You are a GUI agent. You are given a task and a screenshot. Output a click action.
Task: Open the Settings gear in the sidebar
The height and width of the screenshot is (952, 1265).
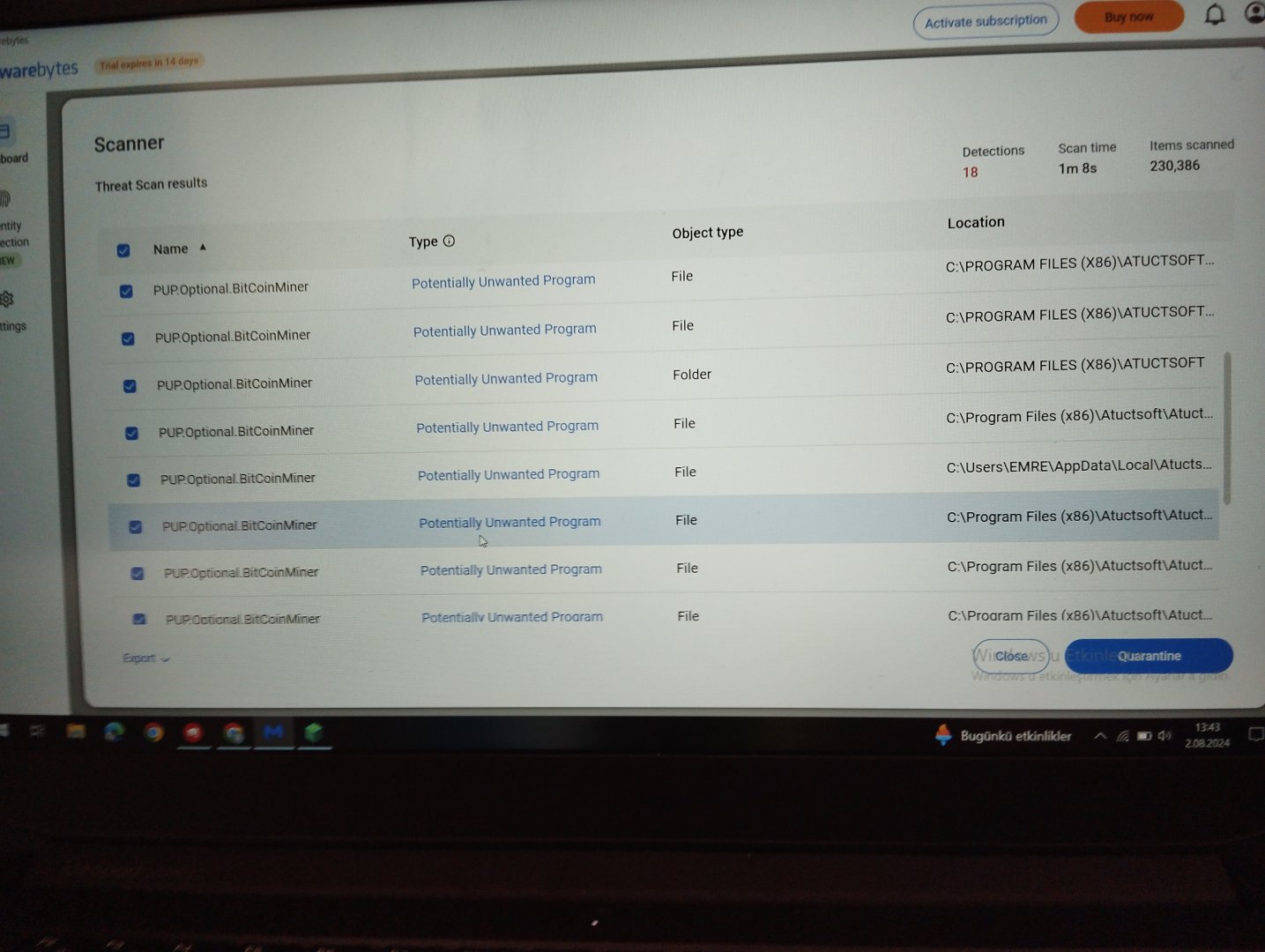click(7, 300)
